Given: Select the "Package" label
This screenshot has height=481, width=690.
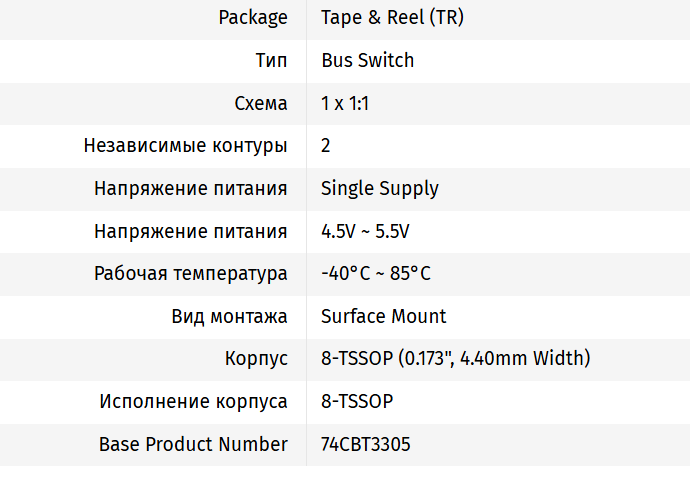Looking at the screenshot, I should pos(253,18).
